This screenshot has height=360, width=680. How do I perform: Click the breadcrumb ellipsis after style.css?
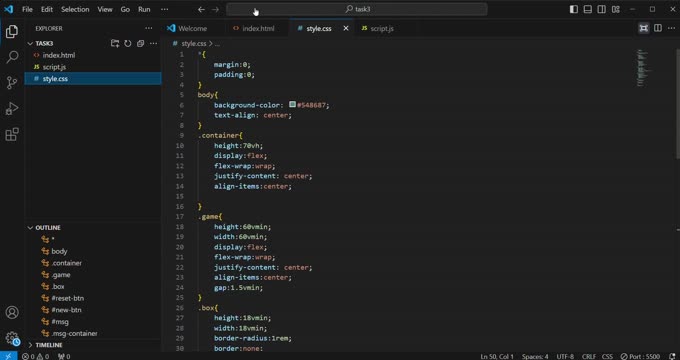pos(217,43)
